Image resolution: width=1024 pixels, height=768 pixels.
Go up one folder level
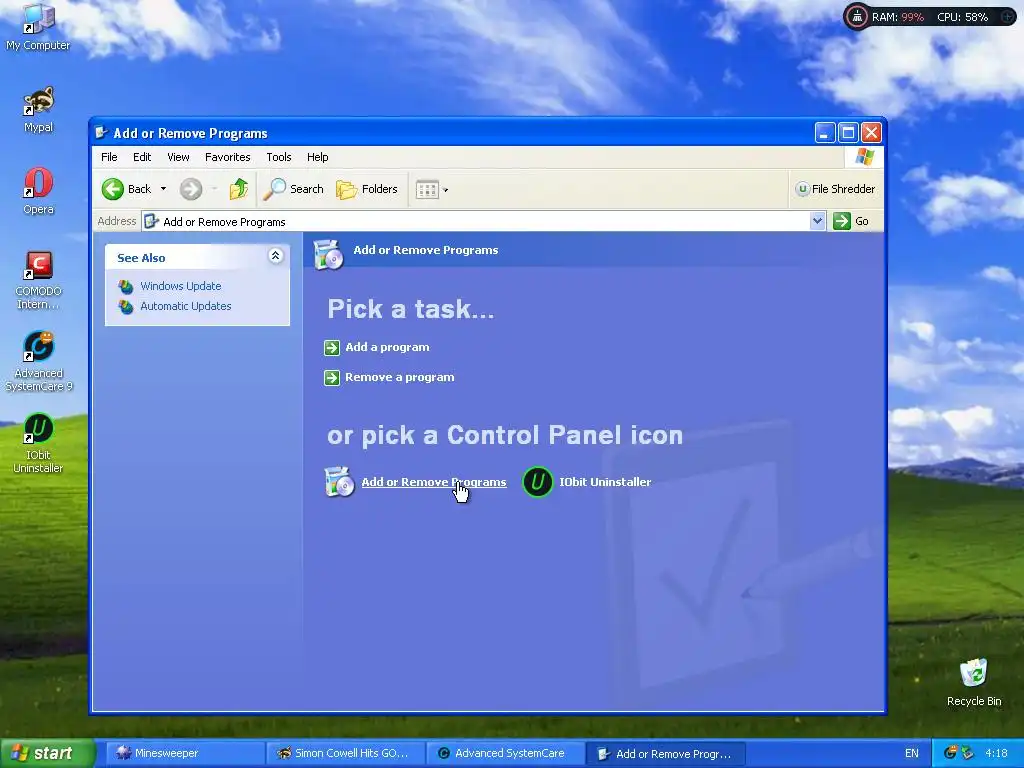(x=238, y=189)
